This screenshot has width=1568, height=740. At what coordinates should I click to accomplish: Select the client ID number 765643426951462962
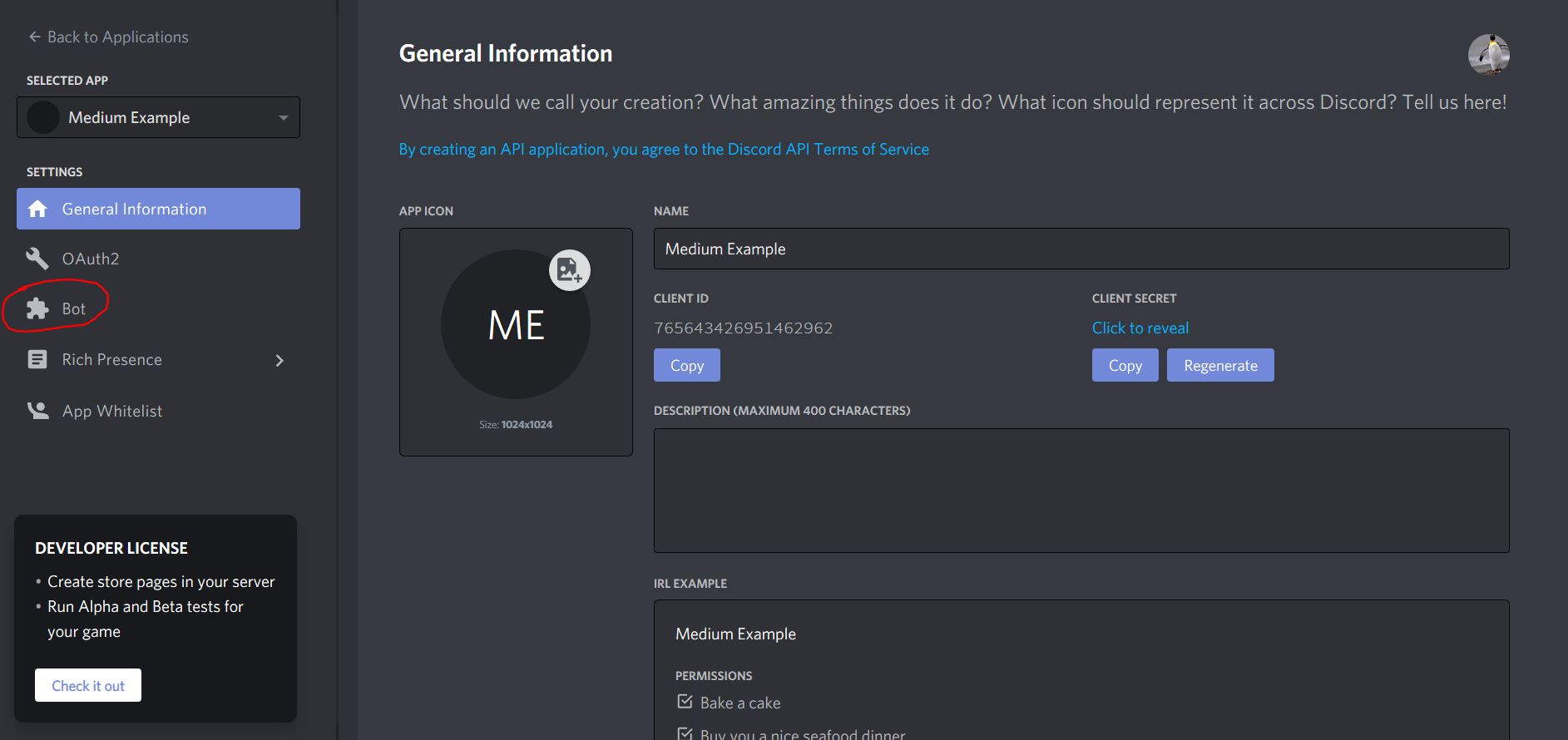pyautogui.click(x=744, y=328)
